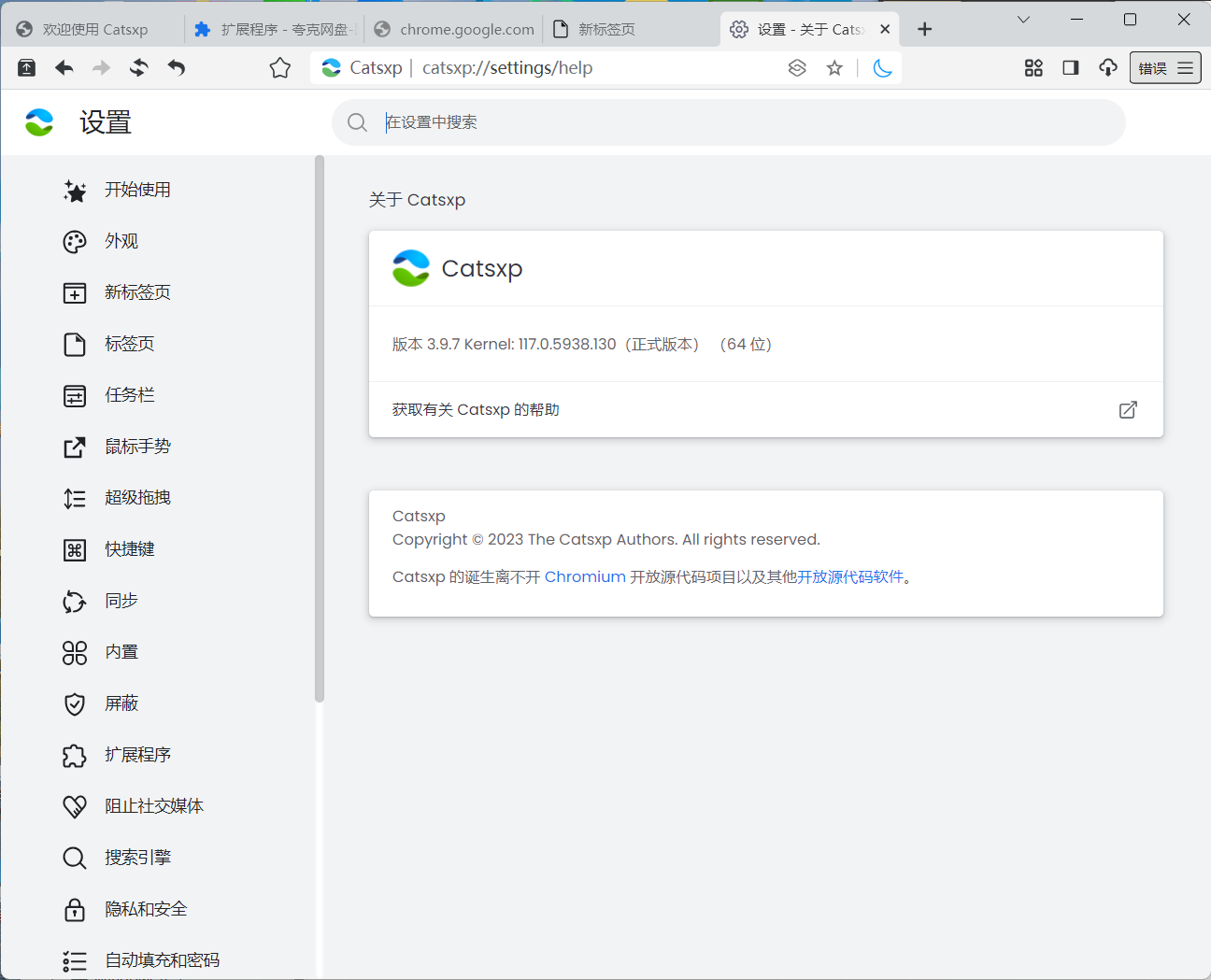This screenshot has width=1211, height=980.
Task: Toggle the side panel icon
Action: tap(1071, 67)
